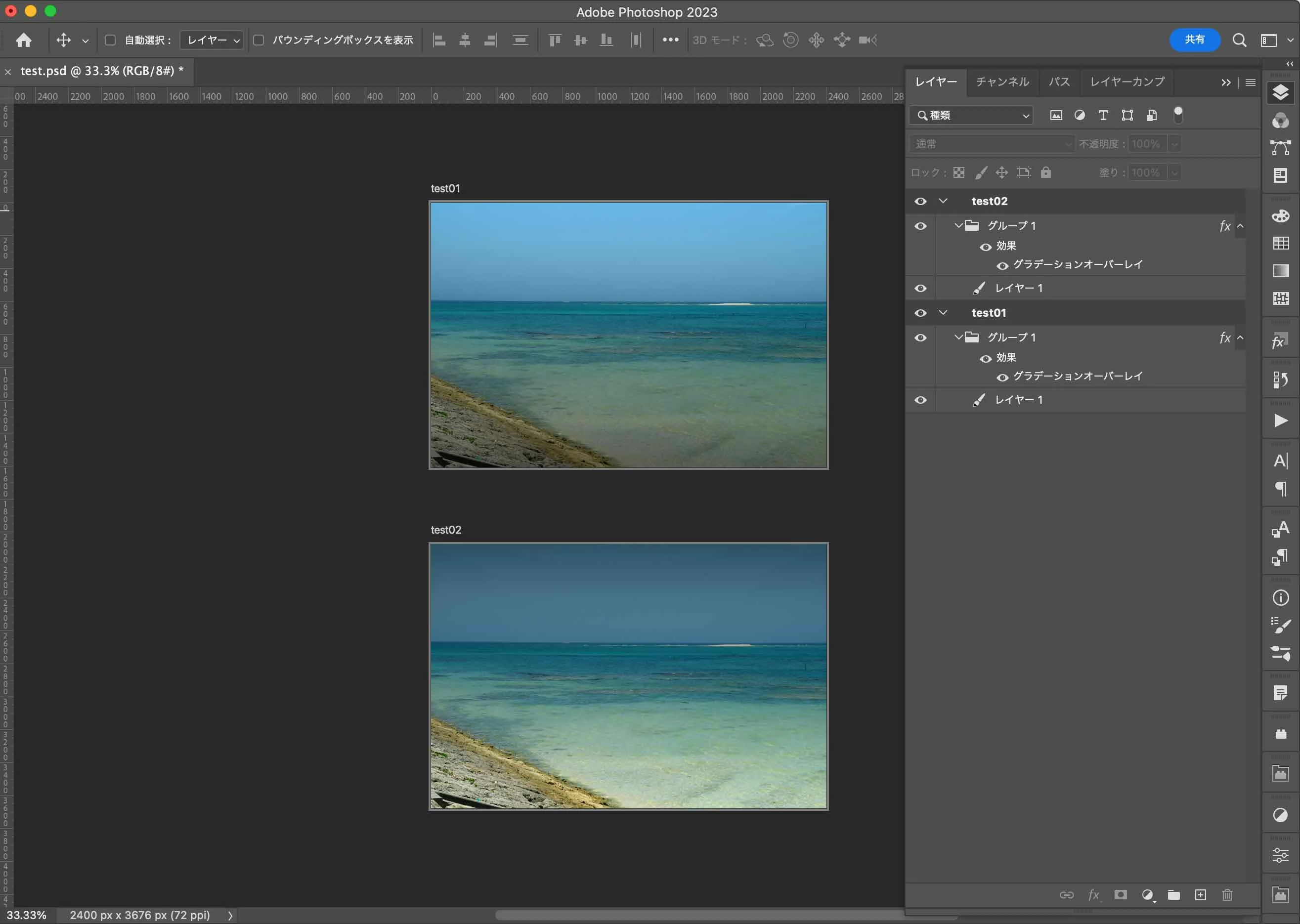Click the search magnifier icon
This screenshot has height=924, width=1300.
click(x=1239, y=40)
